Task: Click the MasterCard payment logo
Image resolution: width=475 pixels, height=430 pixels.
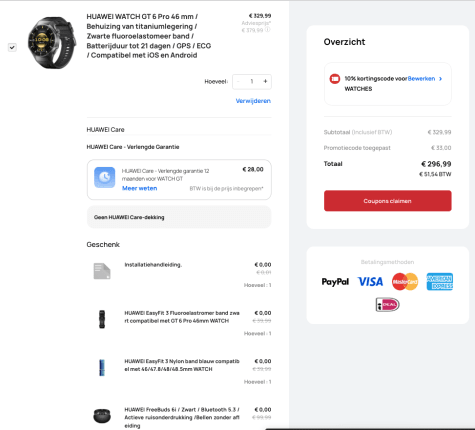Action: (x=405, y=282)
